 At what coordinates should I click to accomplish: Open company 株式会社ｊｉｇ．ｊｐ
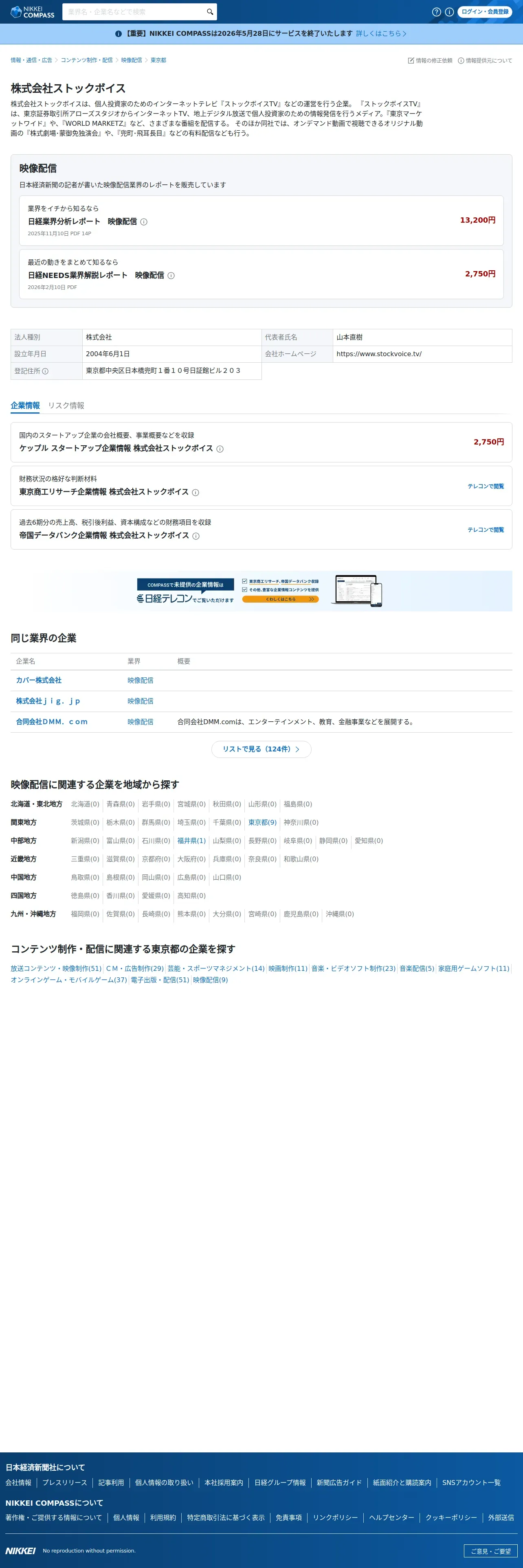point(48,701)
